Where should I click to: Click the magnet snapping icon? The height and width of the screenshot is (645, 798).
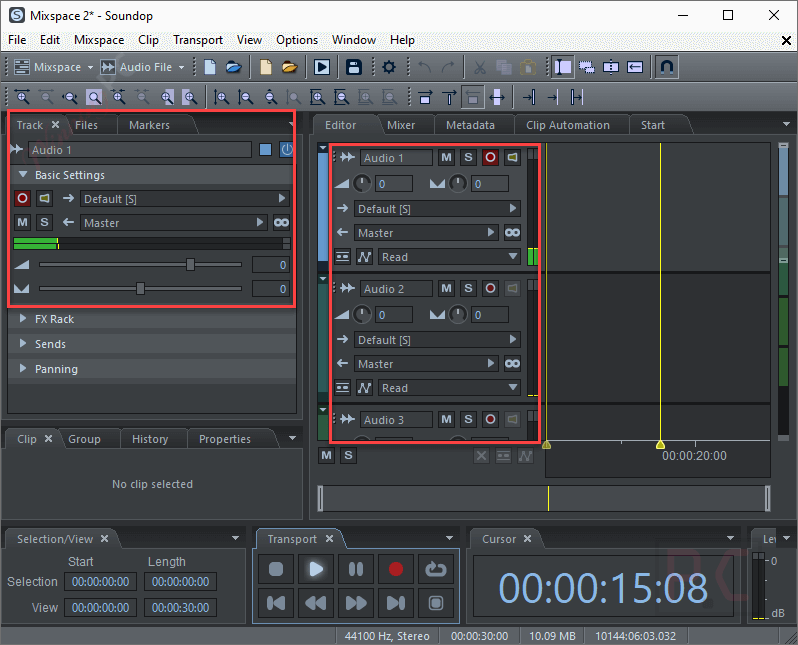(667, 67)
